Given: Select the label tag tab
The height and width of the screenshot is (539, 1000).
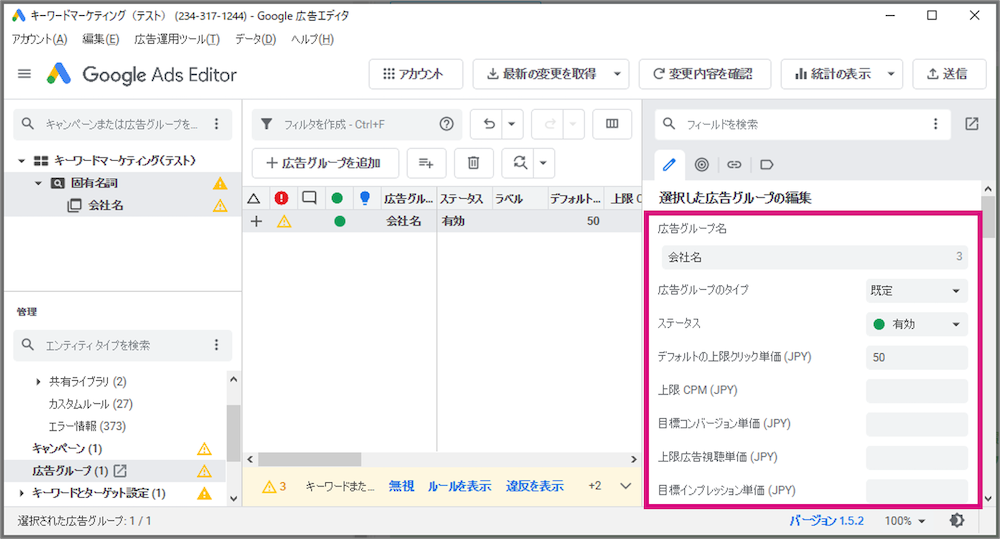Looking at the screenshot, I should tap(767, 165).
